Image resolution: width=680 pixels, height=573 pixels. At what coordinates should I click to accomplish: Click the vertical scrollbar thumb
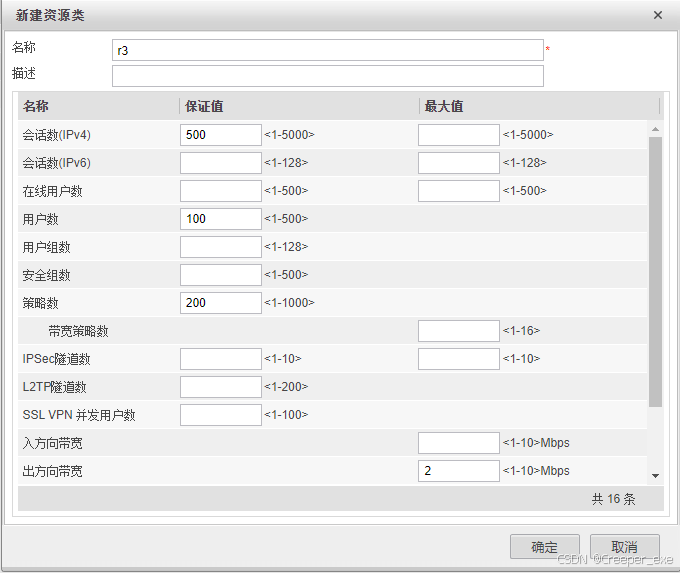click(x=655, y=272)
